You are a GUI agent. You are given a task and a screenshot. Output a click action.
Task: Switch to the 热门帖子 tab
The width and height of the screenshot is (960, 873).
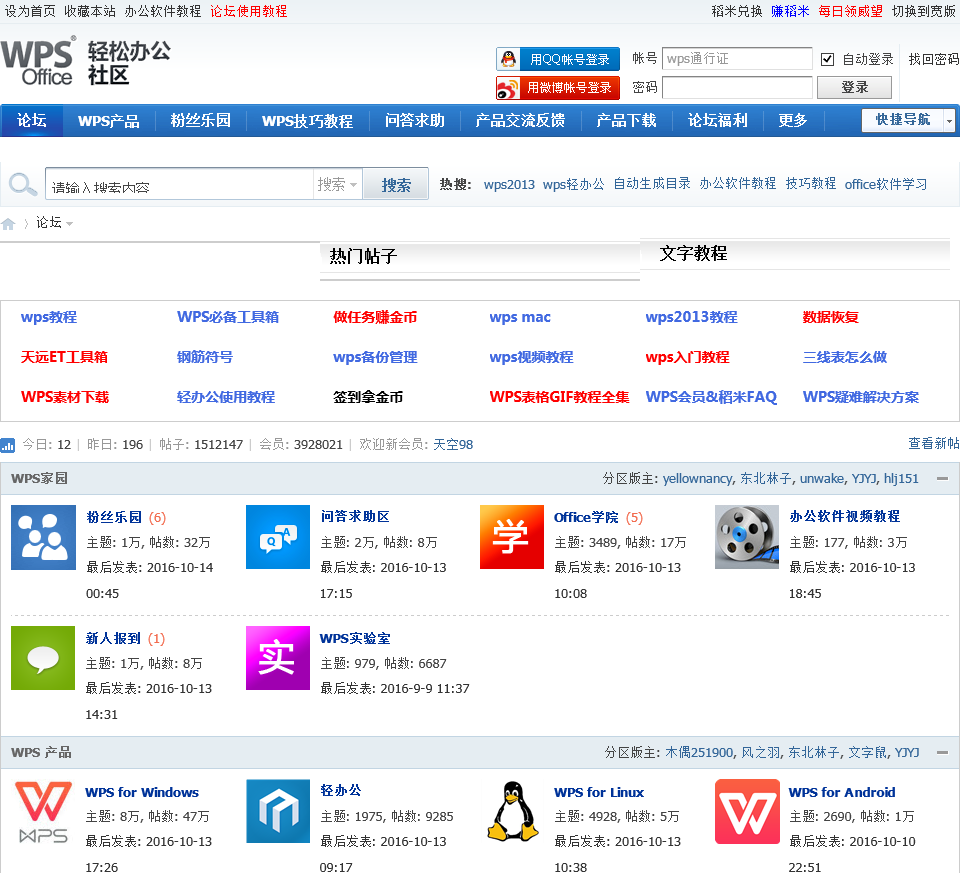point(364,256)
